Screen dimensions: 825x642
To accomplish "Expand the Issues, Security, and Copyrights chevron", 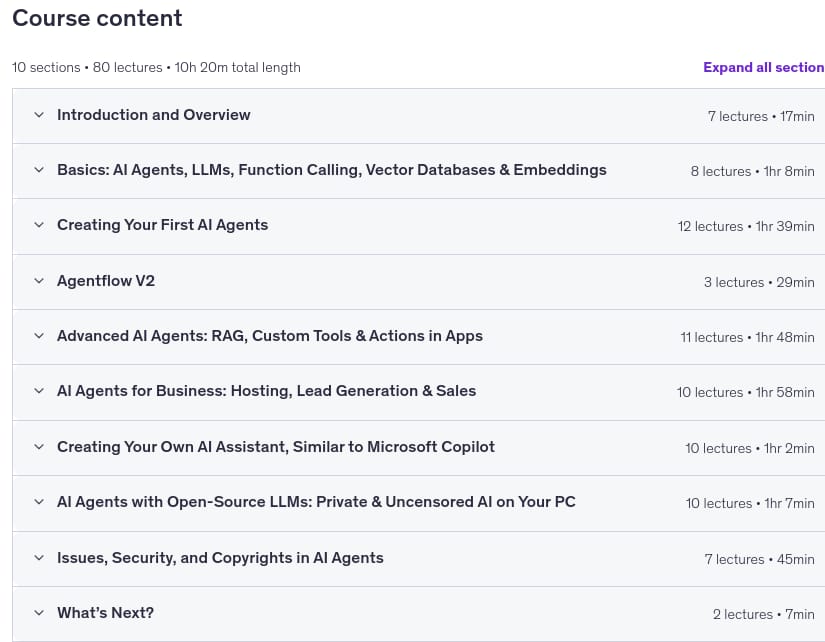I will (x=39, y=558).
